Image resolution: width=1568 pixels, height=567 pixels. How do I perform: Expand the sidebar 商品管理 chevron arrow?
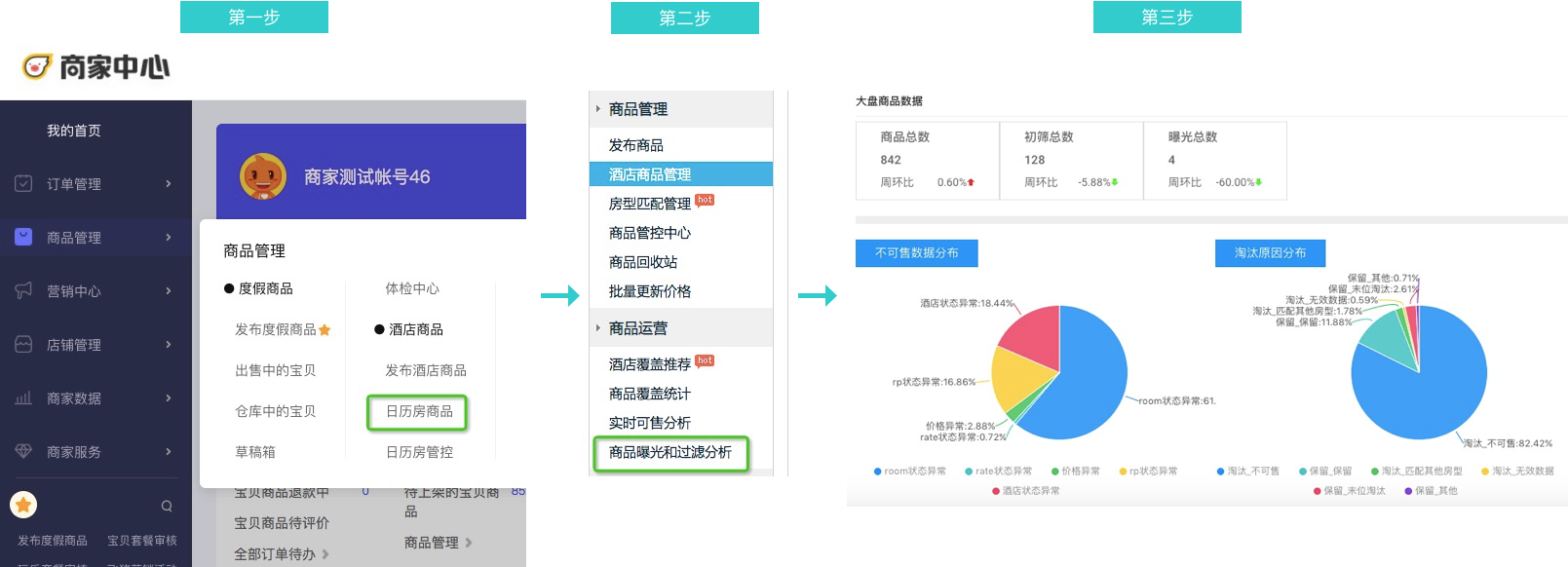point(169,237)
